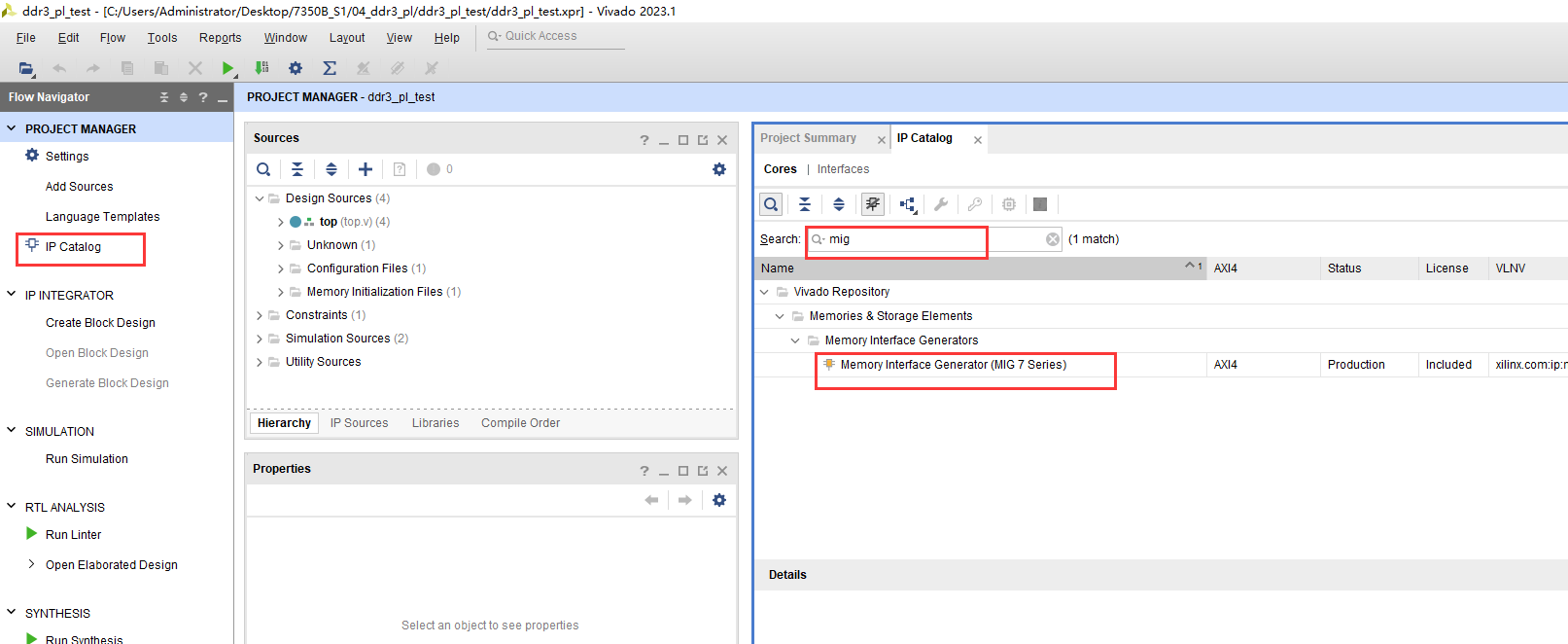Click the Program Device (bitstream) toolbar icon
Screen dimensions: 1568x644
pyautogui.click(x=261, y=68)
